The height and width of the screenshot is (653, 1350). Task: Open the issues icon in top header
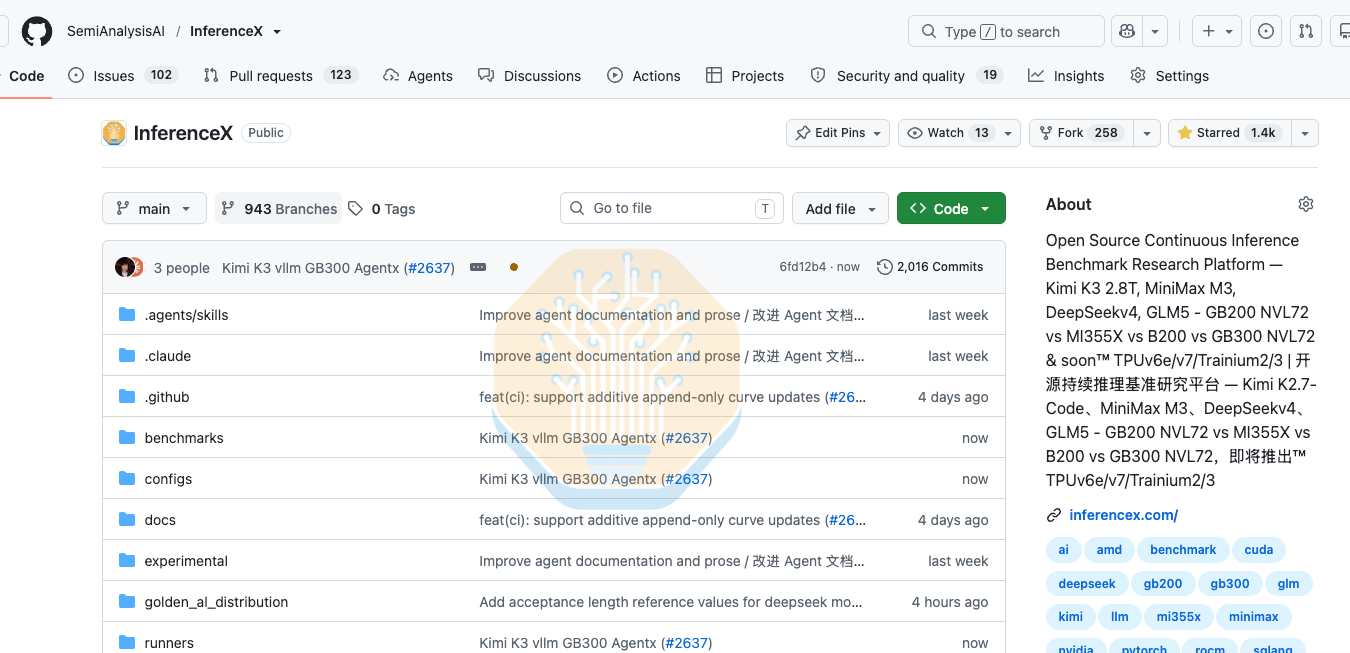click(x=1266, y=31)
